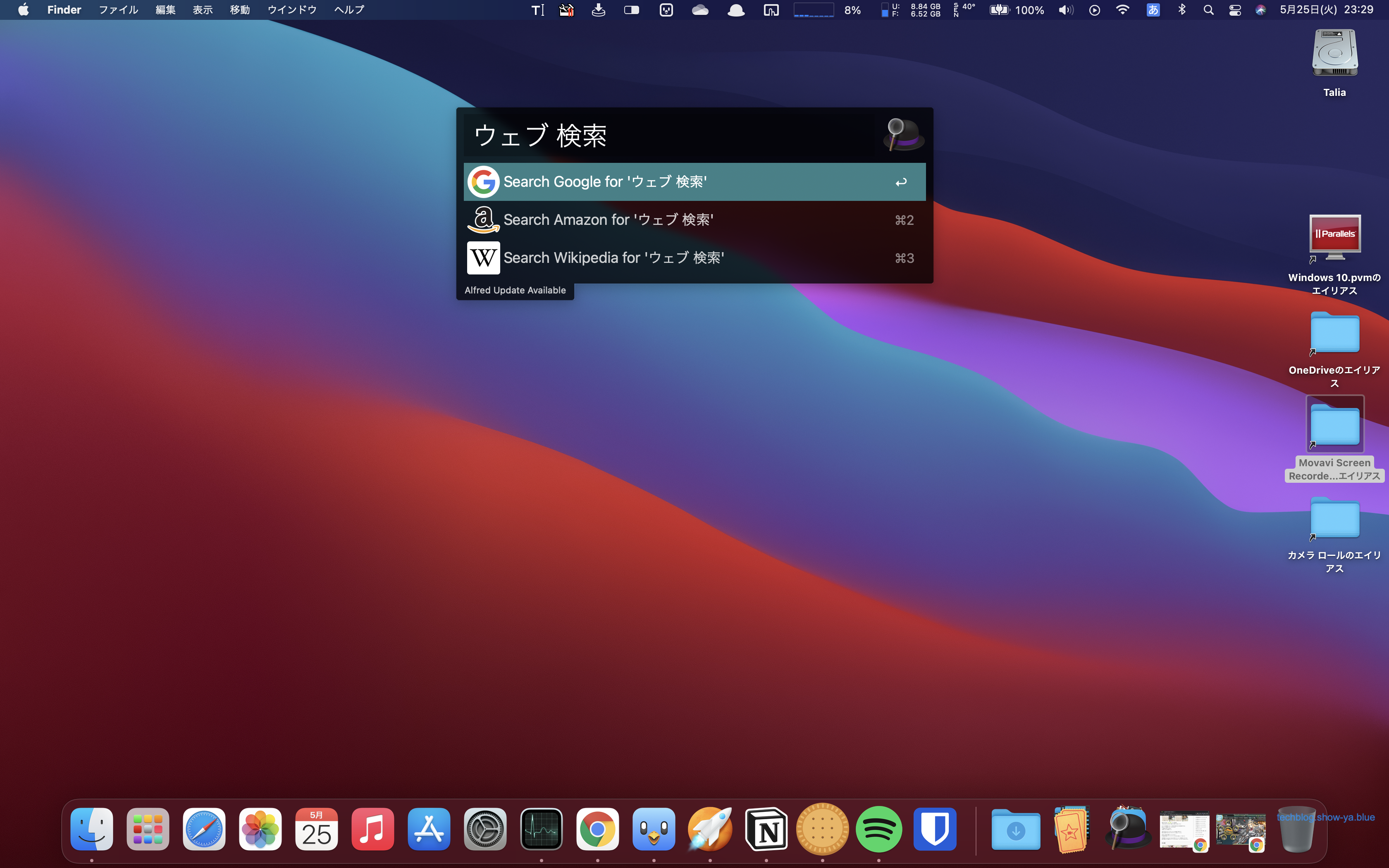Open Bitwarden shield icon in Dock

click(934, 829)
